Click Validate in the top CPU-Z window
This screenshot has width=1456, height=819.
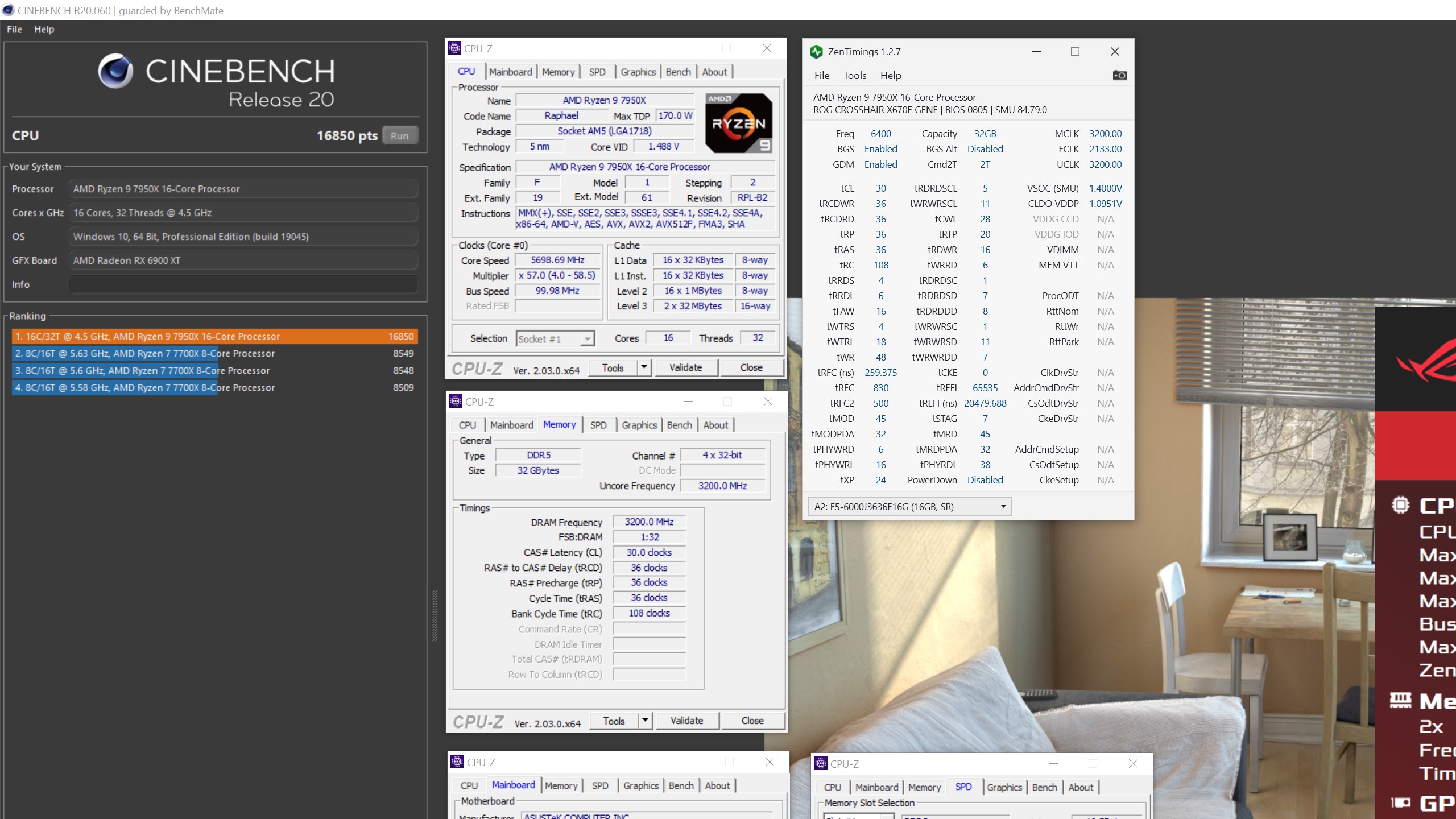tap(685, 367)
